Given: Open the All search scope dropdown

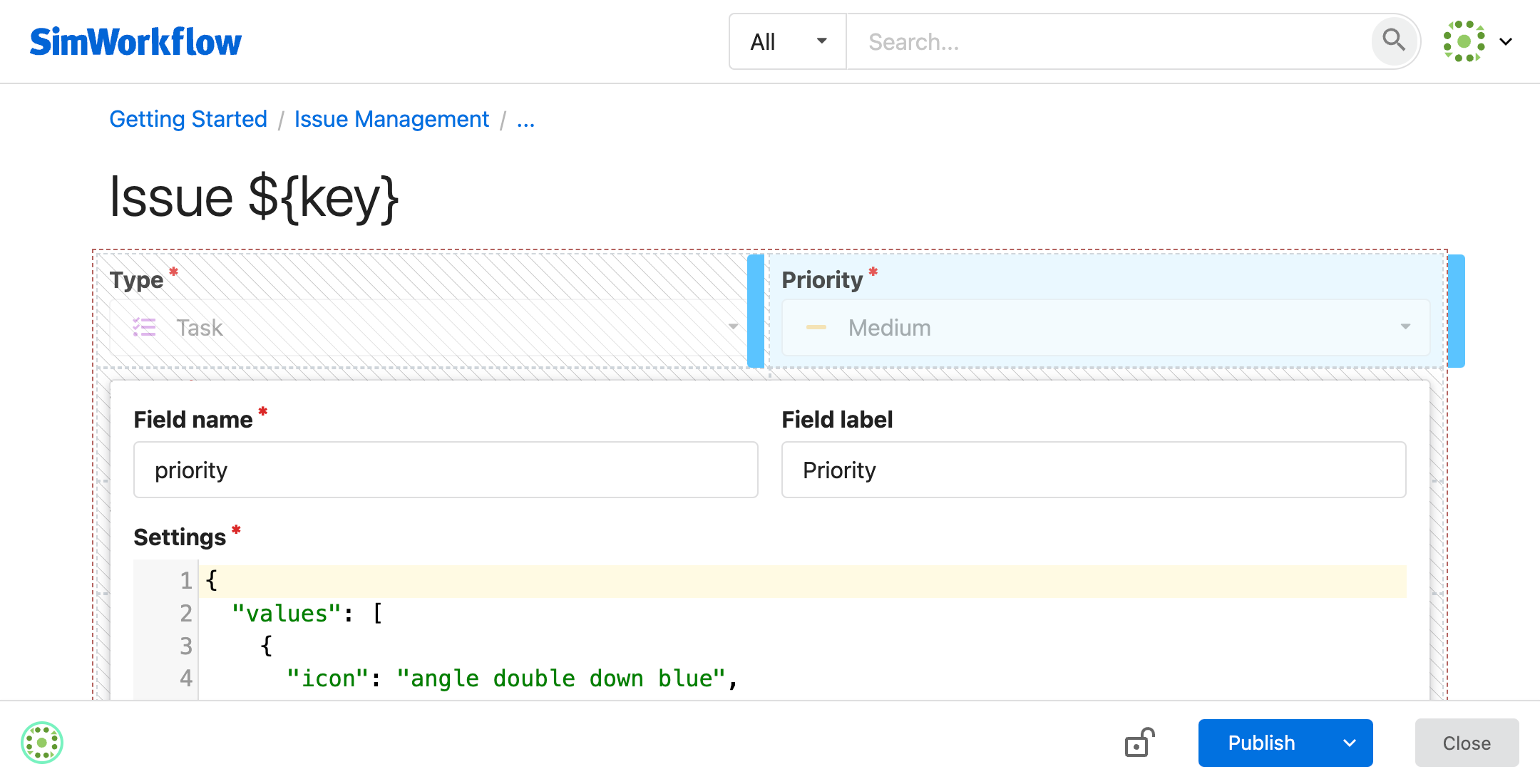Looking at the screenshot, I should [x=788, y=42].
